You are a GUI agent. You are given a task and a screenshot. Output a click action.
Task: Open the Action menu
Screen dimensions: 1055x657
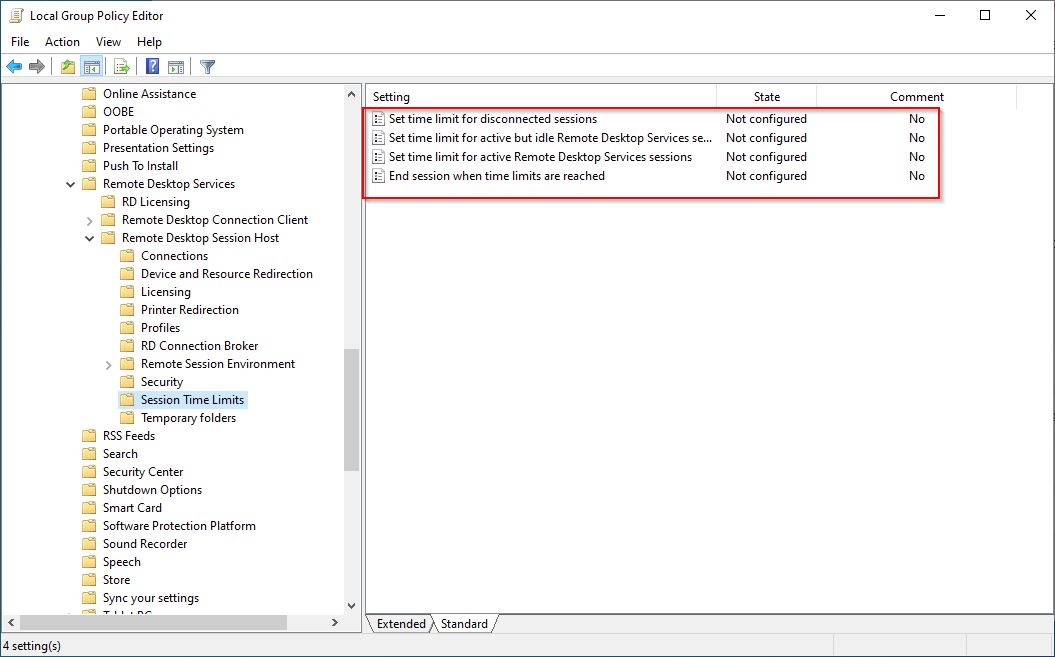[x=62, y=42]
